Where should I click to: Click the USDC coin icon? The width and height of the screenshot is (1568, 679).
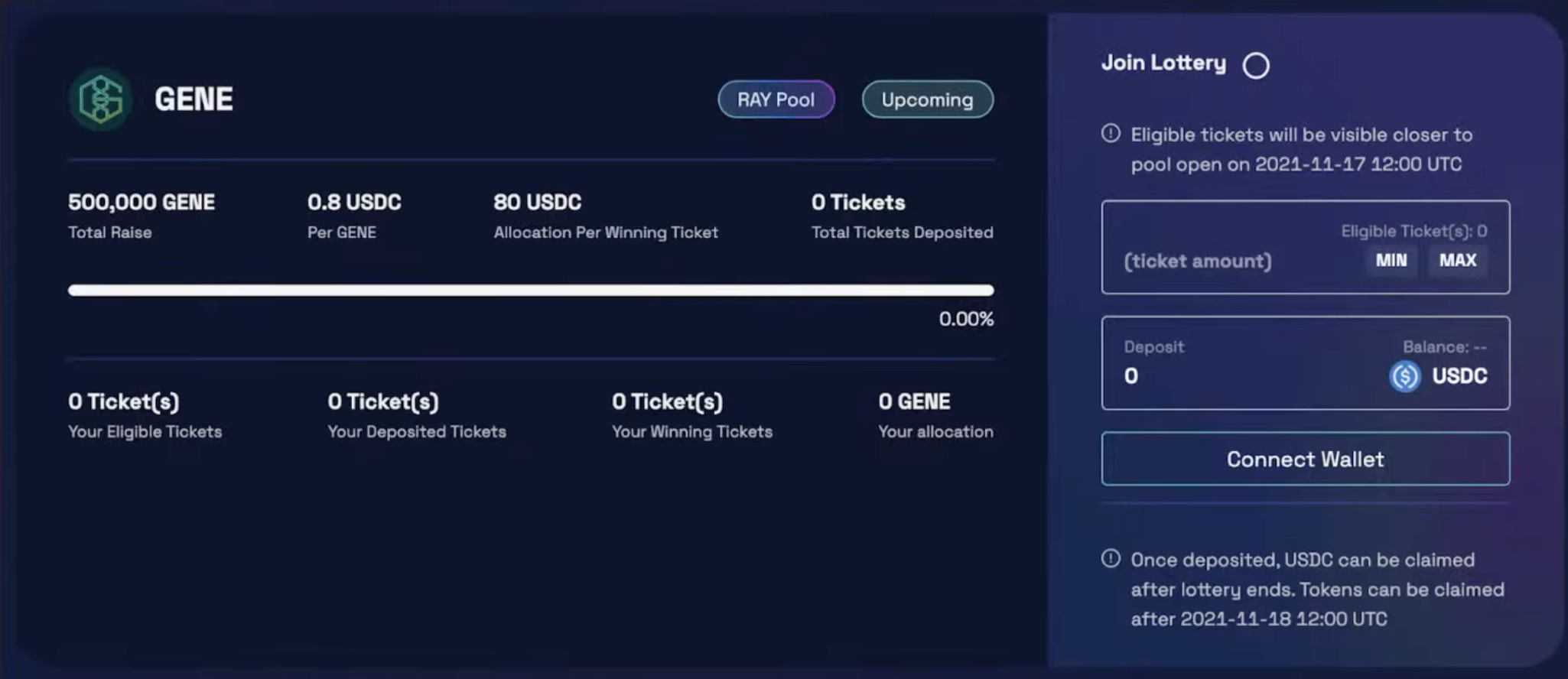coord(1404,376)
